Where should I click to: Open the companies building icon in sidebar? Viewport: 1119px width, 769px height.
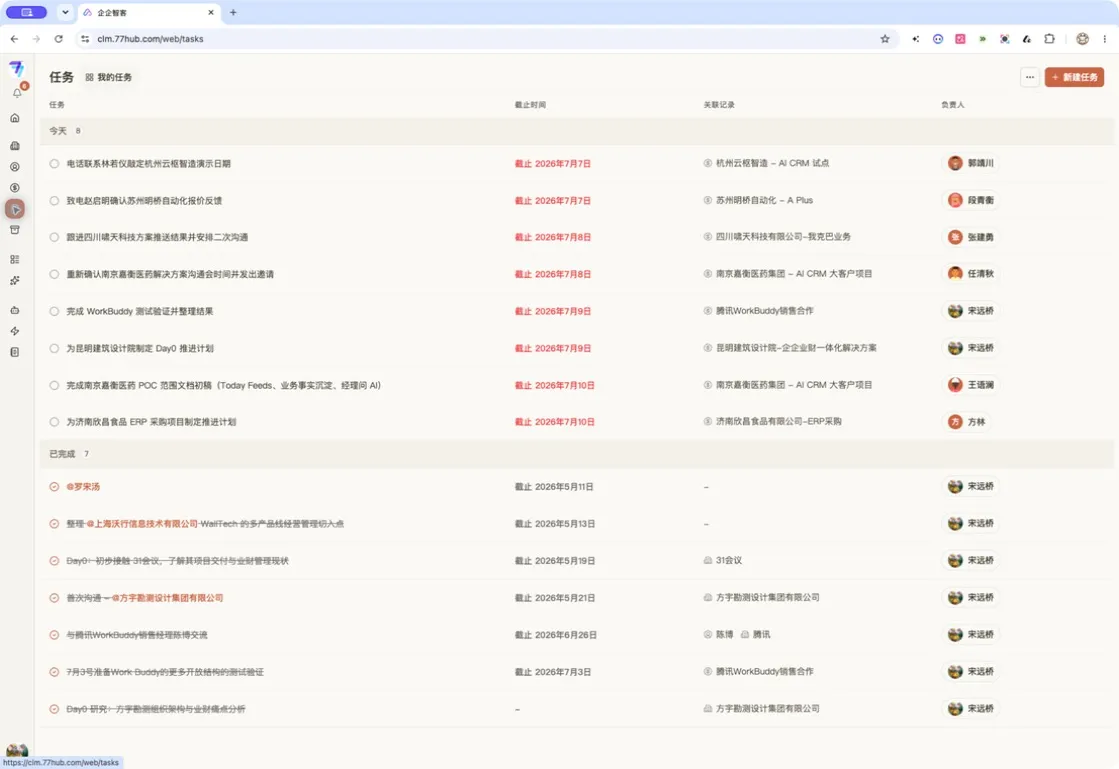coord(15,146)
